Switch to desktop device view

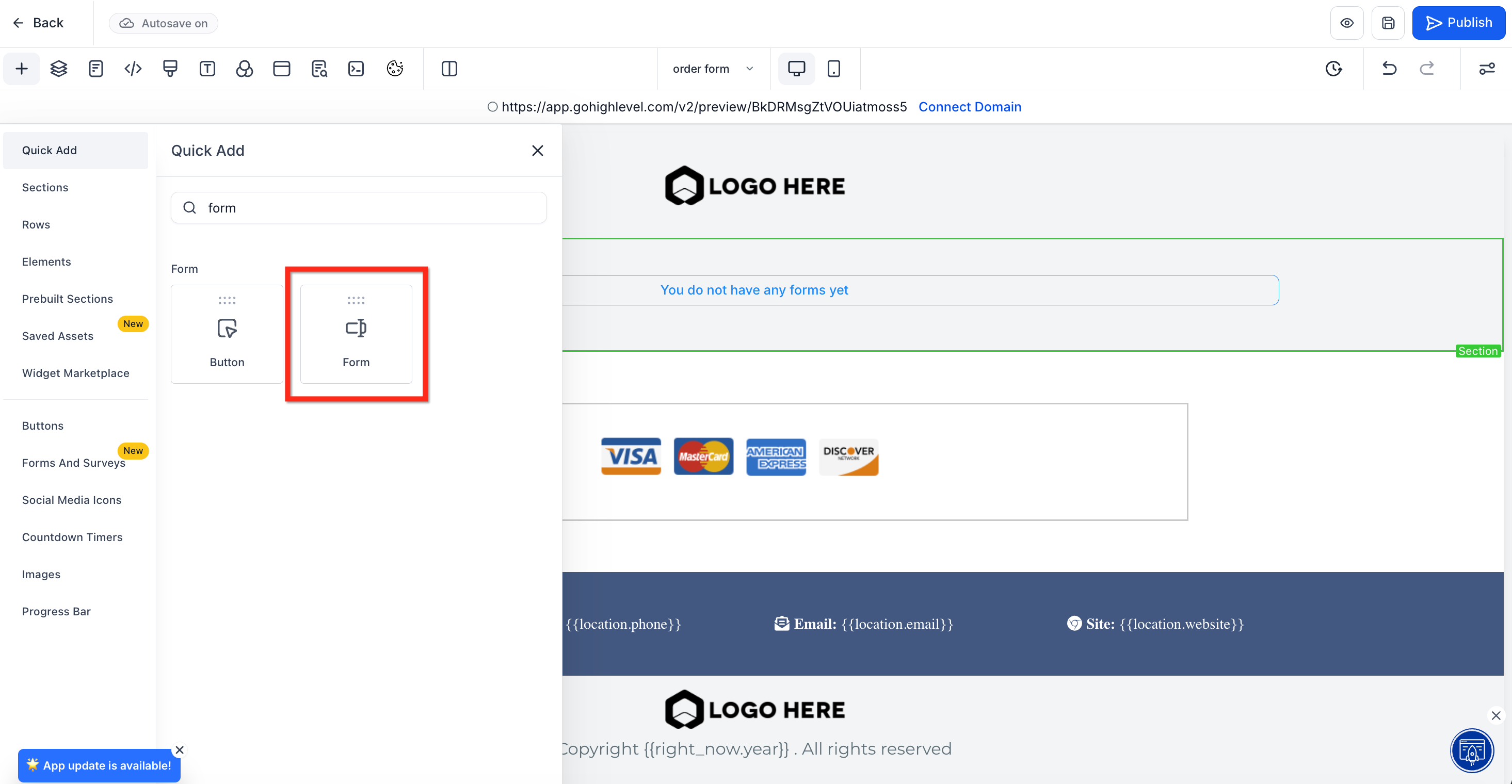(x=796, y=69)
